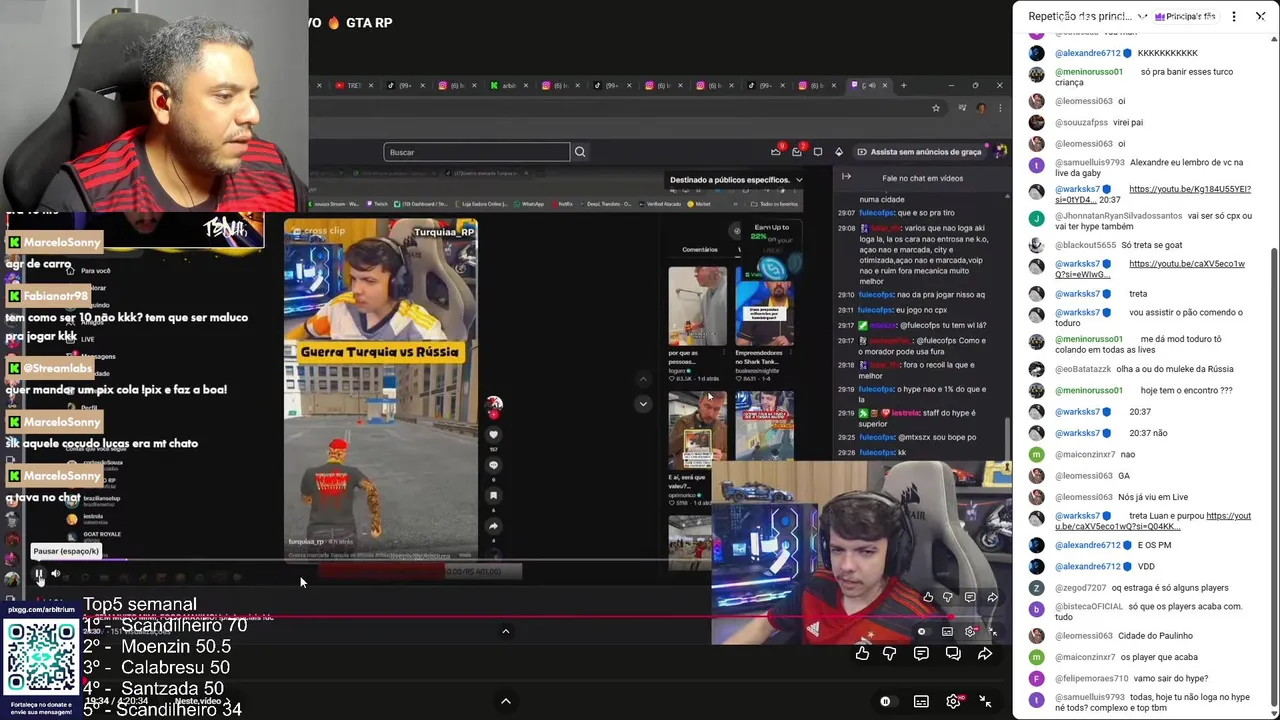The image size is (1280, 720).
Task: Click the small thumbs-up over the streamer webcam
Action: 928,597
